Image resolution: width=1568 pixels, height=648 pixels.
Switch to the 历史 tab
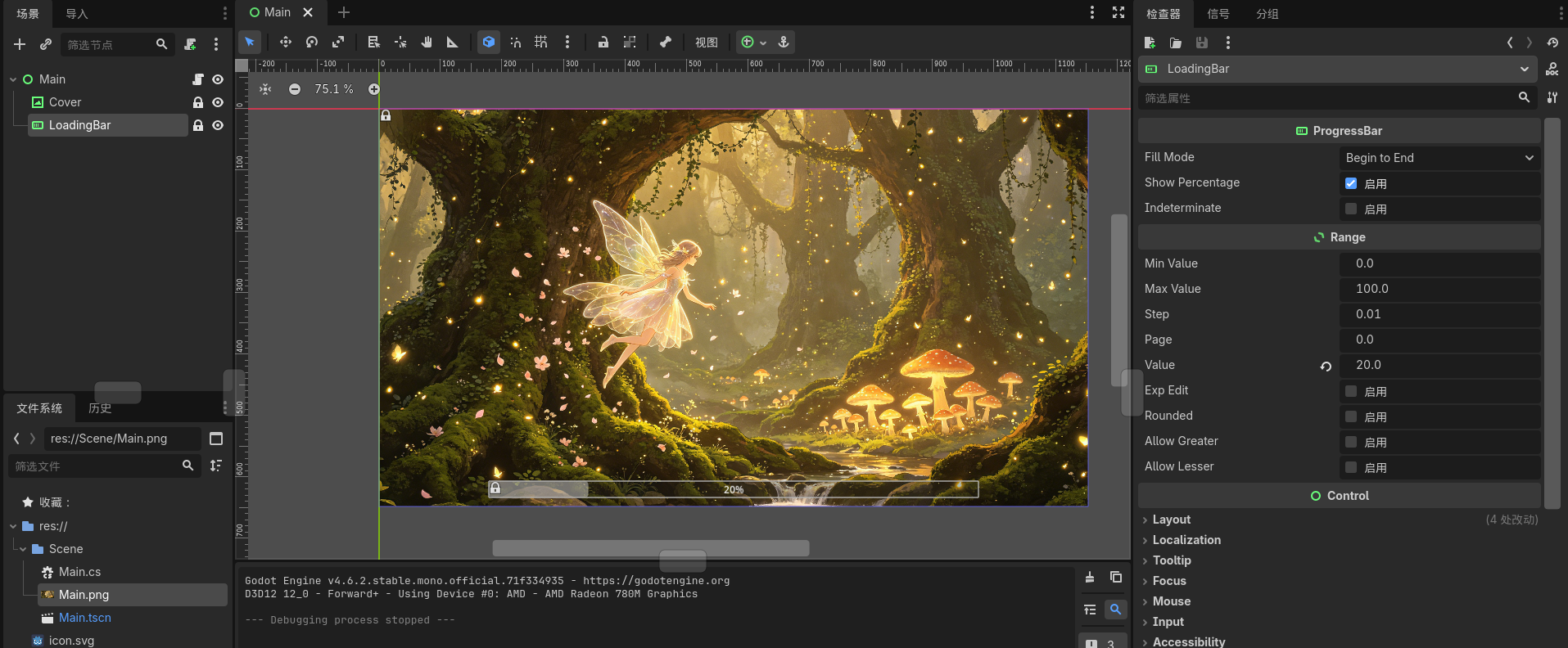100,408
